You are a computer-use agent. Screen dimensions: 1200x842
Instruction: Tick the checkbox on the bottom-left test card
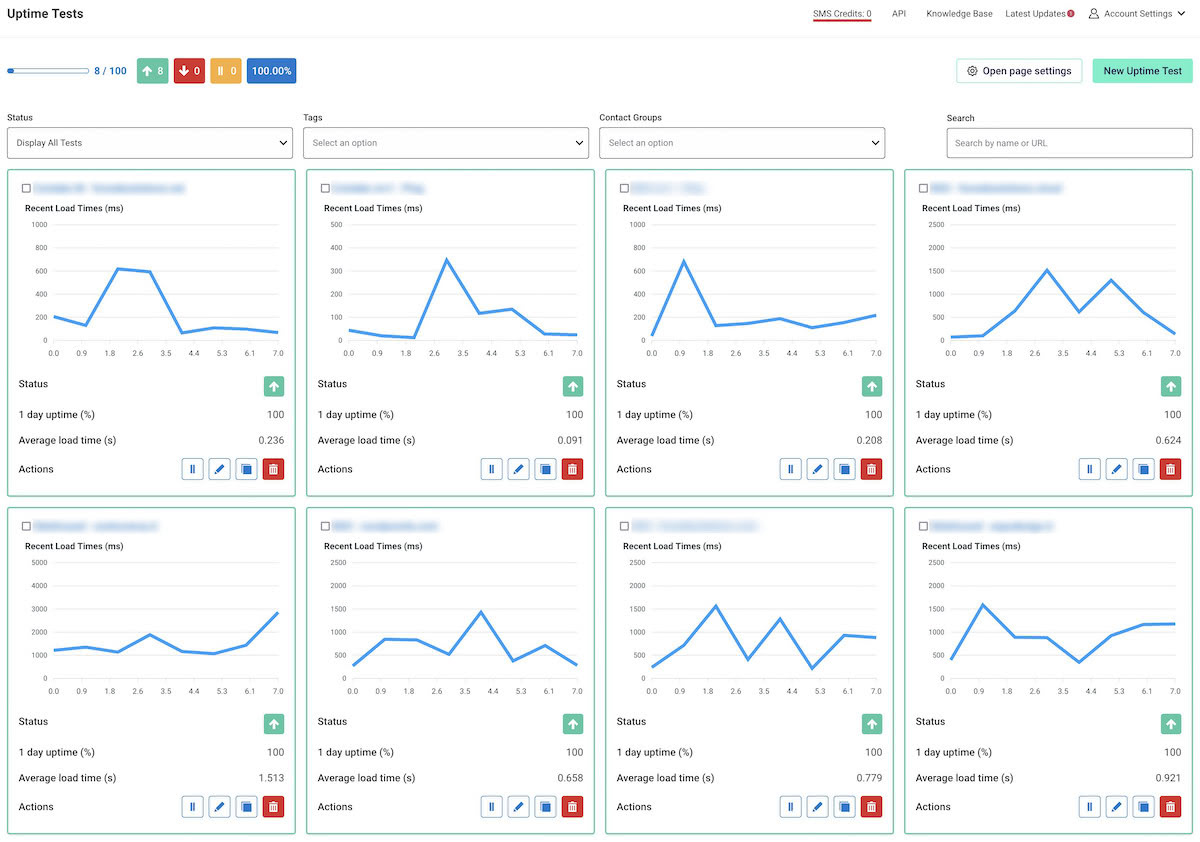[x=25, y=525]
